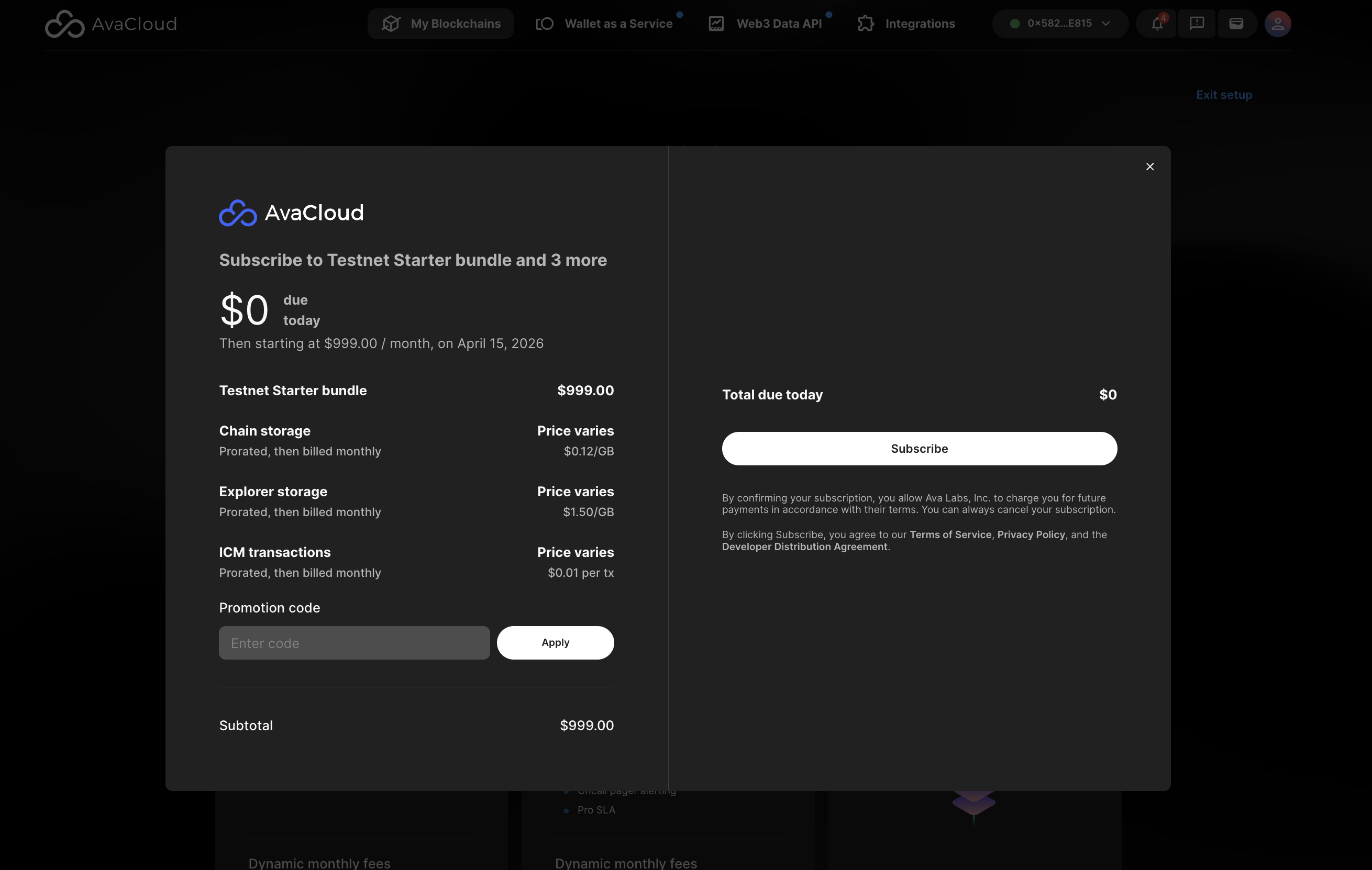Viewport: 1372px width, 870px height.
Task: Expand the 0x582...E815 wallet dropdown
Action: click(x=1059, y=24)
